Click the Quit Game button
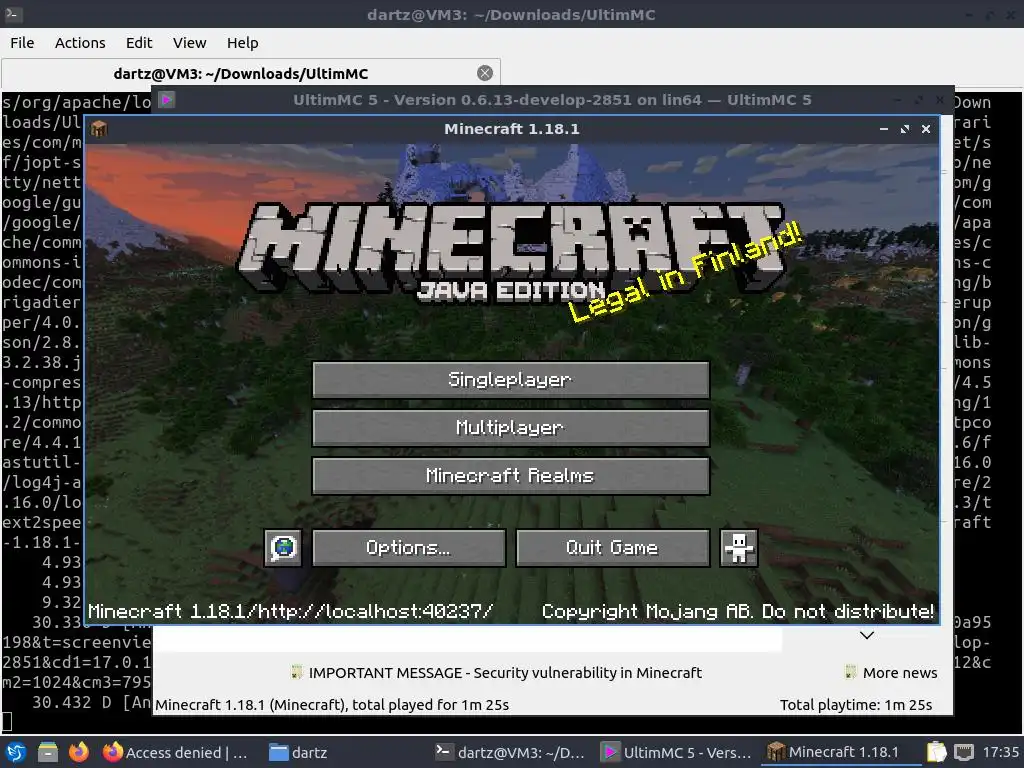The width and height of the screenshot is (1024, 768). tap(613, 547)
